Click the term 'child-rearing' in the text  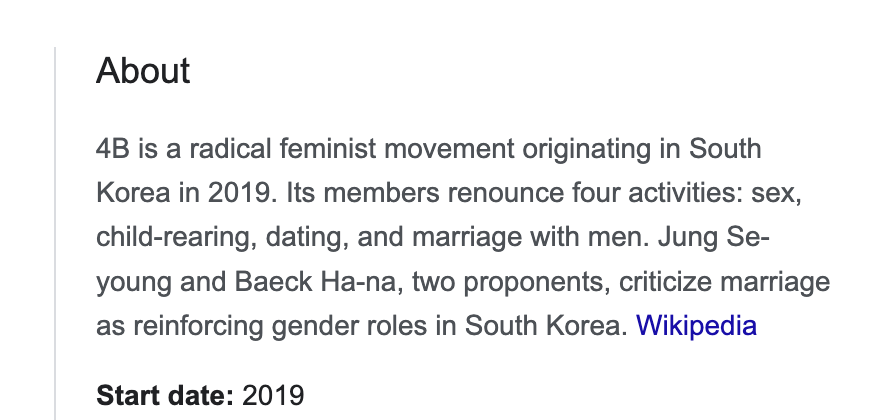tap(176, 237)
